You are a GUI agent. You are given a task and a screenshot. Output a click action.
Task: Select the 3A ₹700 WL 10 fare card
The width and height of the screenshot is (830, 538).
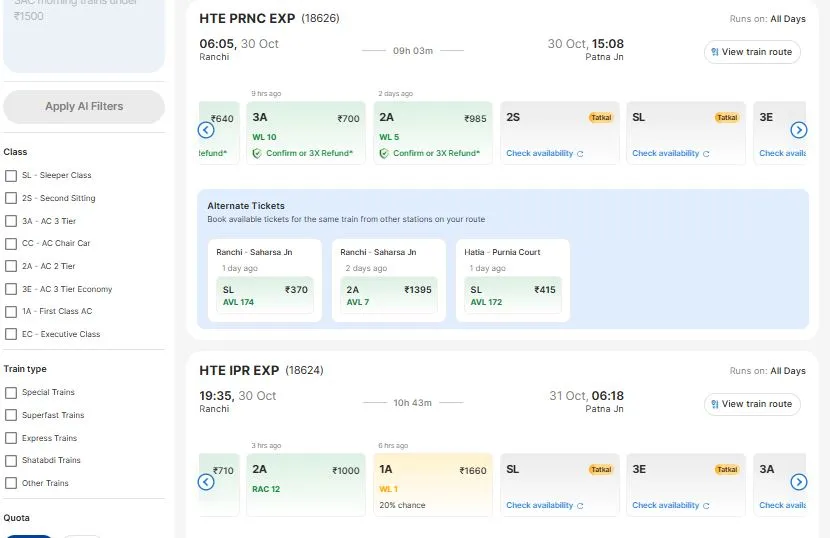306,133
